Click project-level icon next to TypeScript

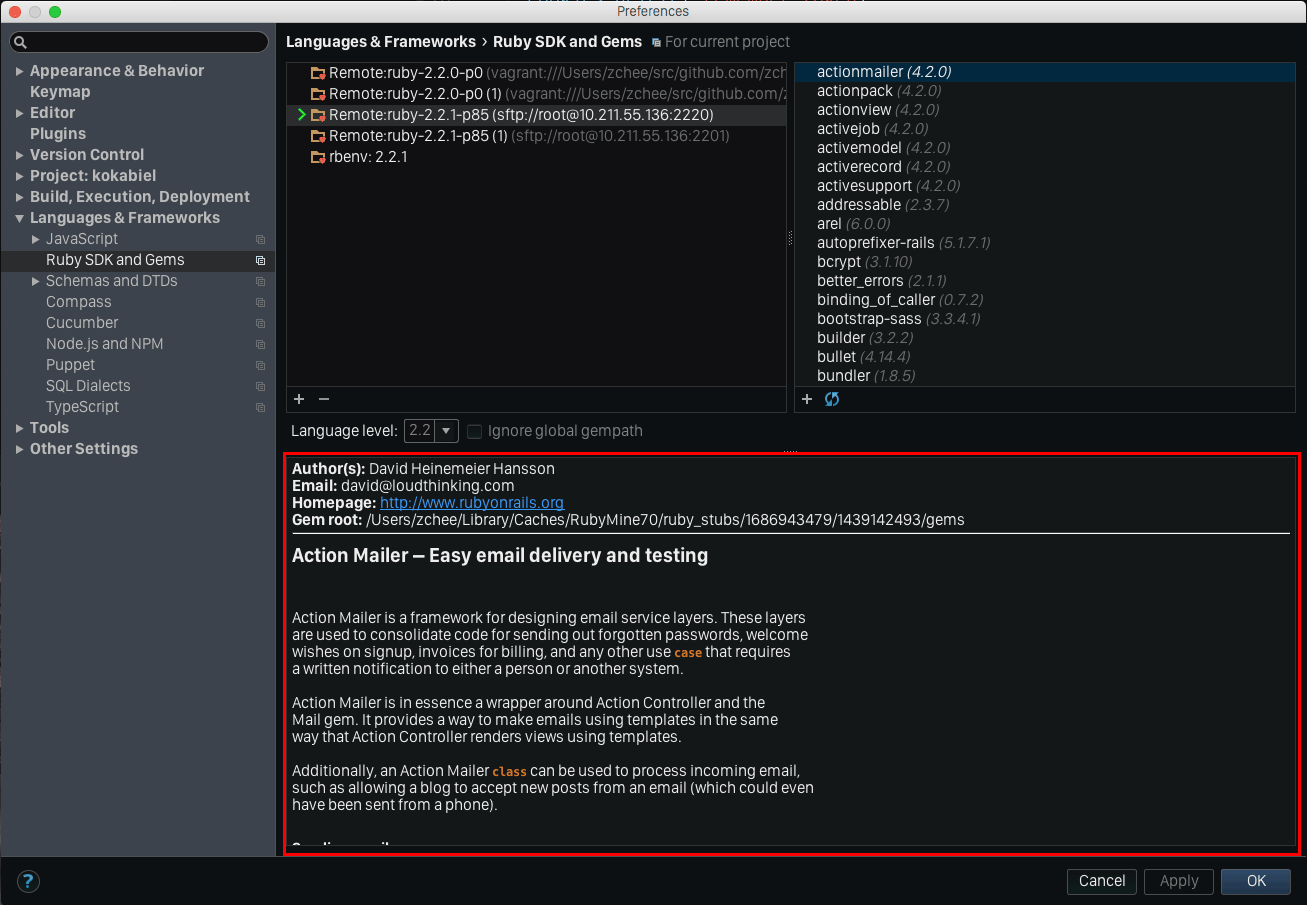260,407
